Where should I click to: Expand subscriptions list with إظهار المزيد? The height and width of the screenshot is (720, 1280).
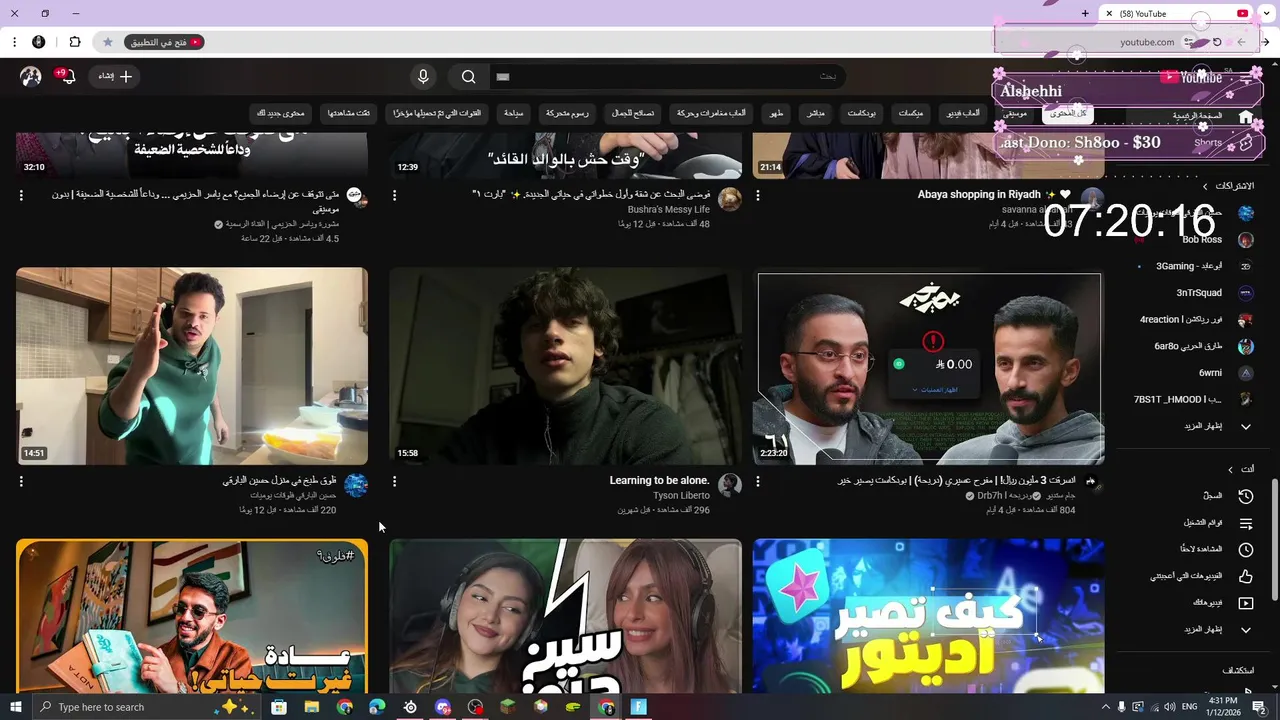point(1218,427)
